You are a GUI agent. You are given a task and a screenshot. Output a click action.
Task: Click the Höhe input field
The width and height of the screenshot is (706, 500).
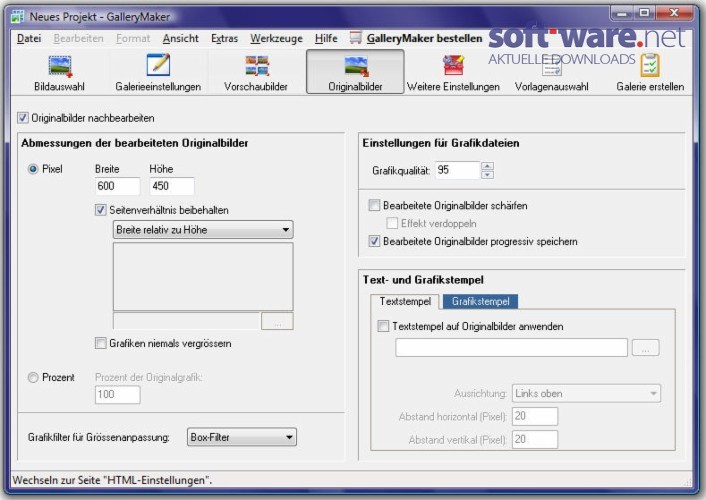coord(172,186)
